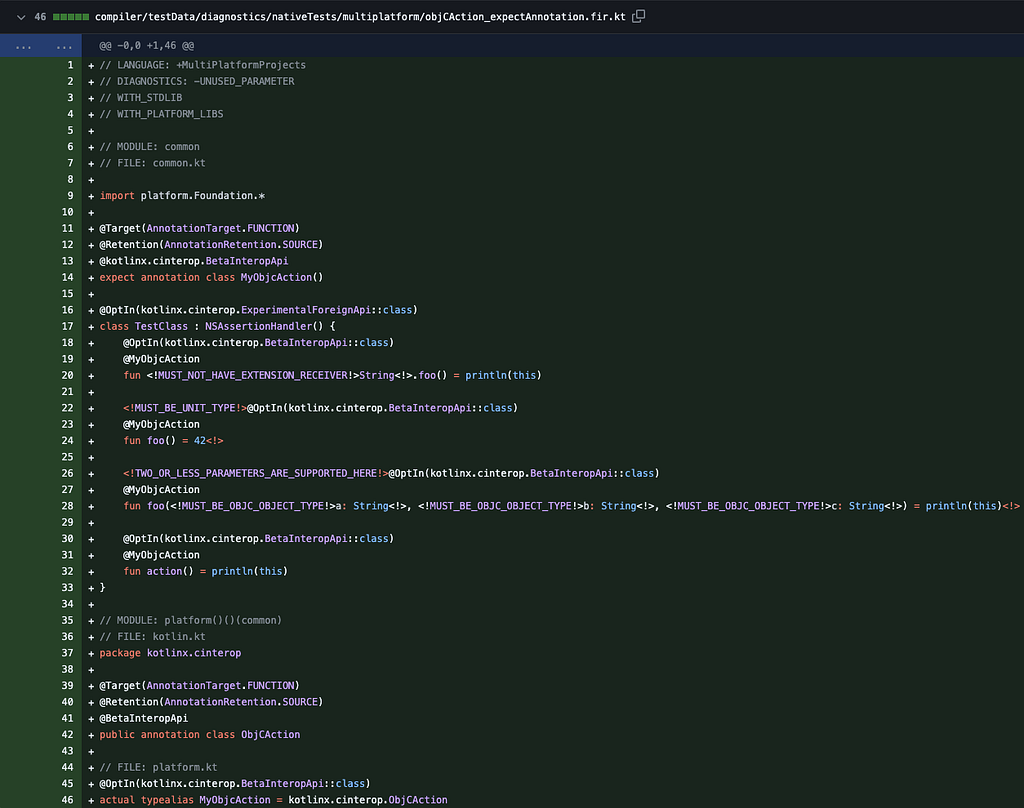The width and height of the screenshot is (1024, 808).
Task: Select line number 20
Action: [x=67, y=376]
